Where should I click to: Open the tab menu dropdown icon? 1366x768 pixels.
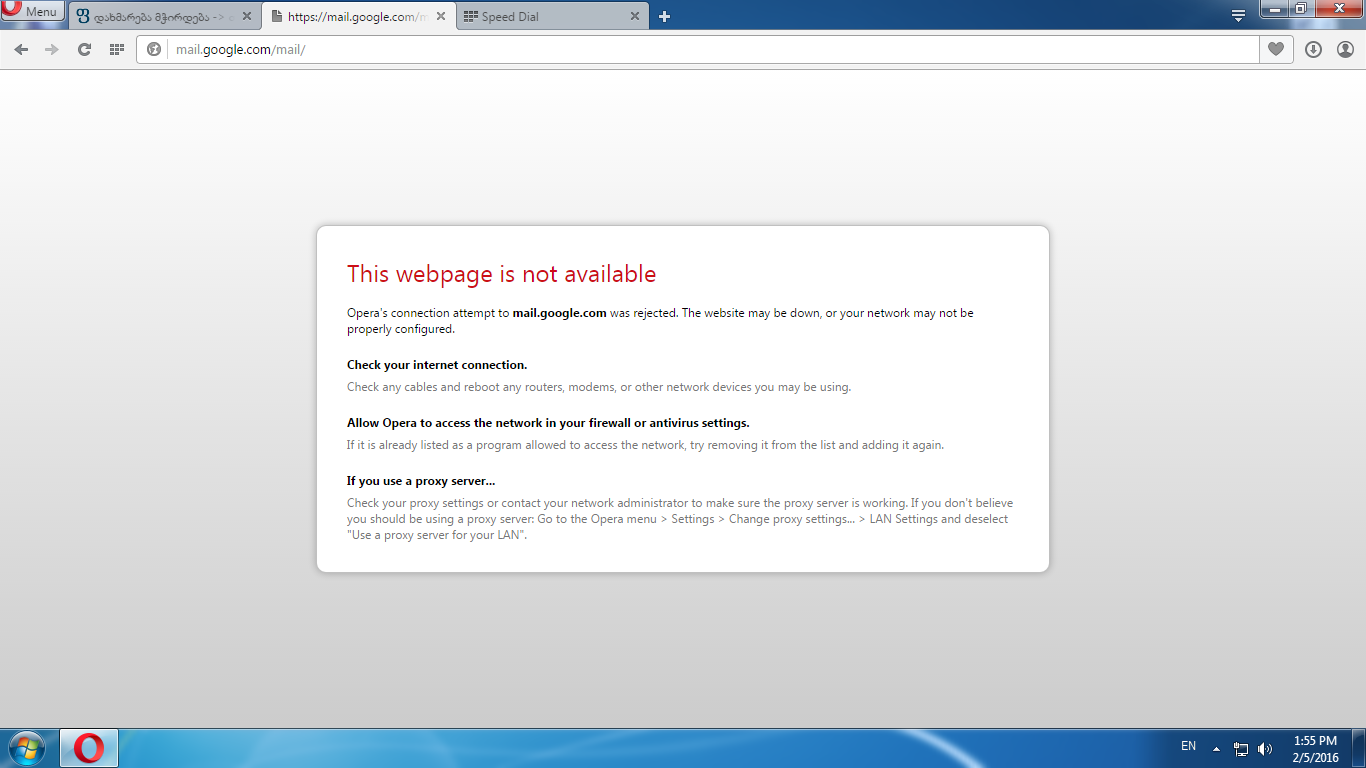point(1238,15)
